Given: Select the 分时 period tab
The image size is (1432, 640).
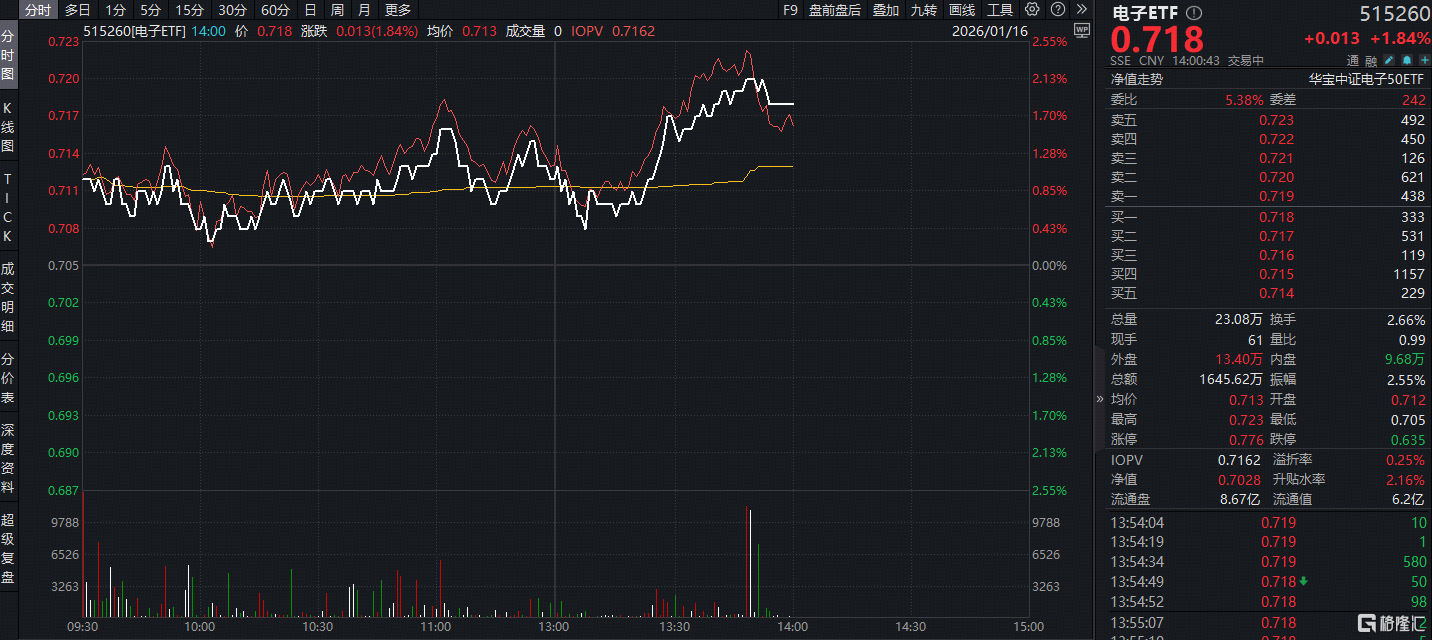Looking at the screenshot, I should coord(37,10).
